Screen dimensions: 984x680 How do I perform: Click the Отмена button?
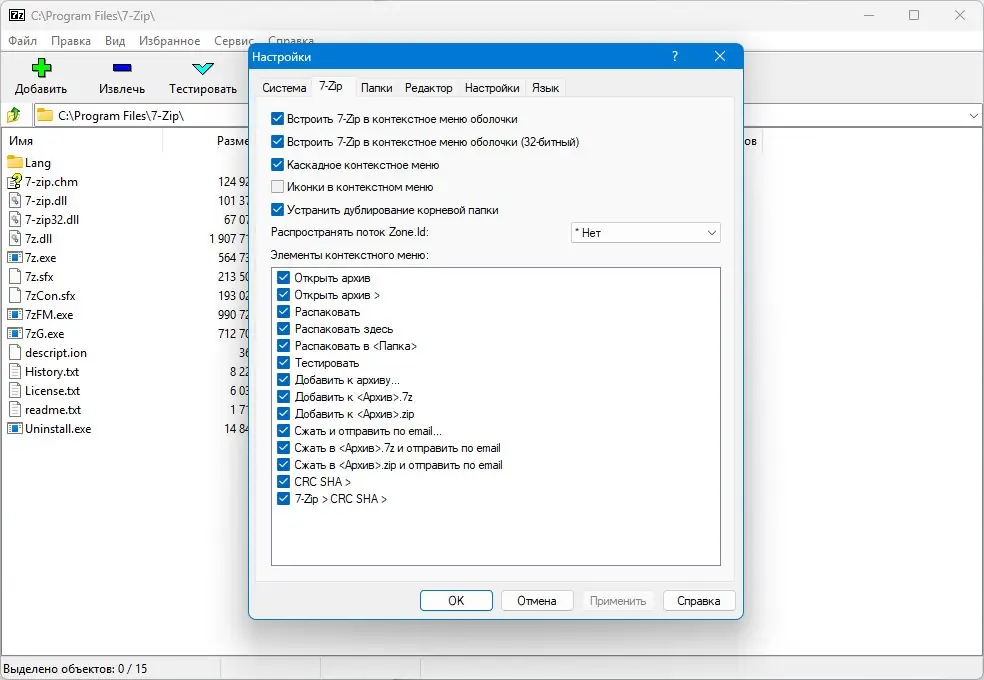(x=537, y=601)
